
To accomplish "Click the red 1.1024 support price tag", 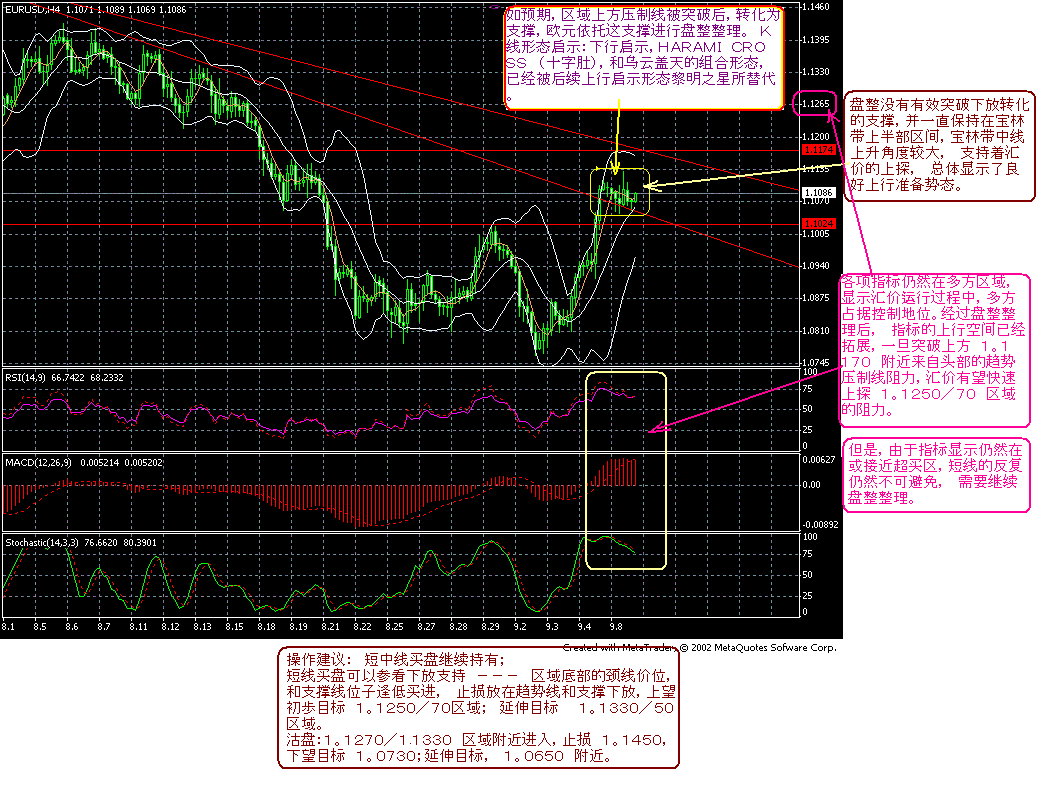I will click(x=818, y=224).
